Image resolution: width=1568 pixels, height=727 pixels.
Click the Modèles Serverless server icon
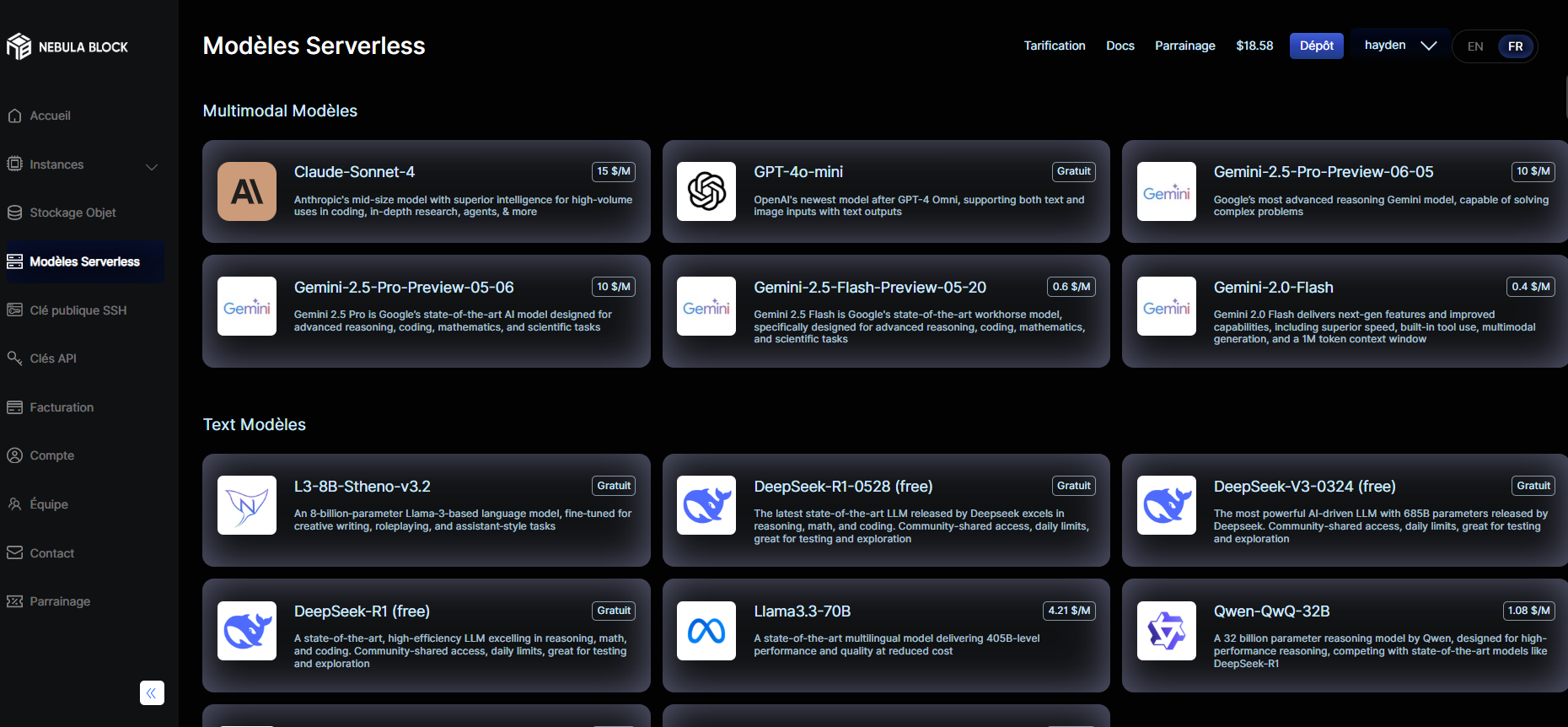(x=14, y=261)
